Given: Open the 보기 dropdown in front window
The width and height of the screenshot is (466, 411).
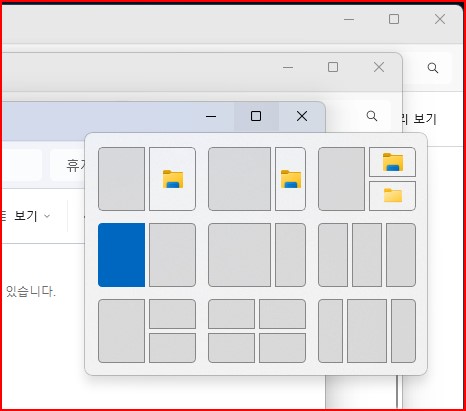Looking at the screenshot, I should point(27,216).
